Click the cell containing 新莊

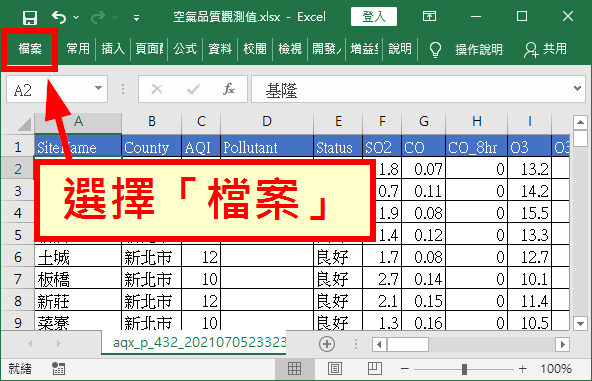78,301
